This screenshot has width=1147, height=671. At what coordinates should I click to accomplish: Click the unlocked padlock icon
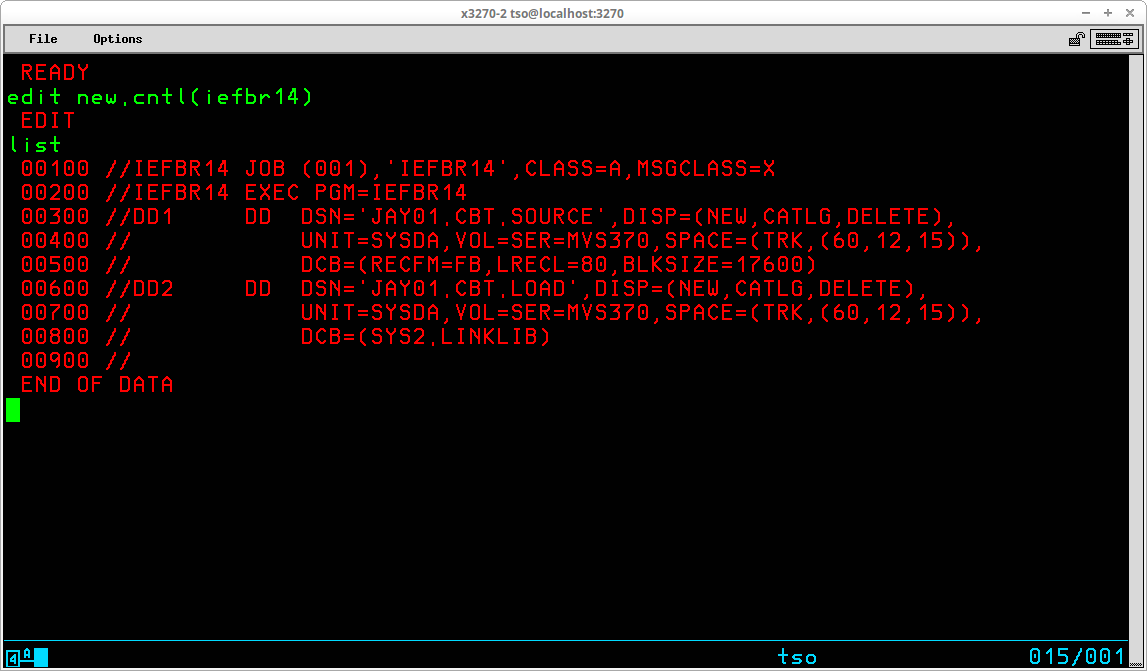[1076, 40]
